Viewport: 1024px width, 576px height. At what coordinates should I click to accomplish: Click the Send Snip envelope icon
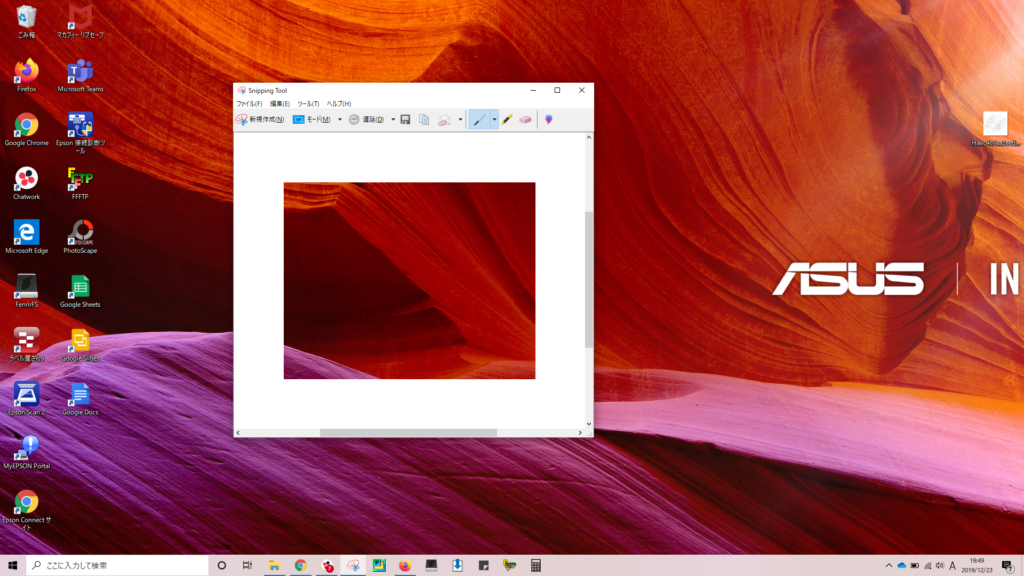pyautogui.click(x=445, y=119)
